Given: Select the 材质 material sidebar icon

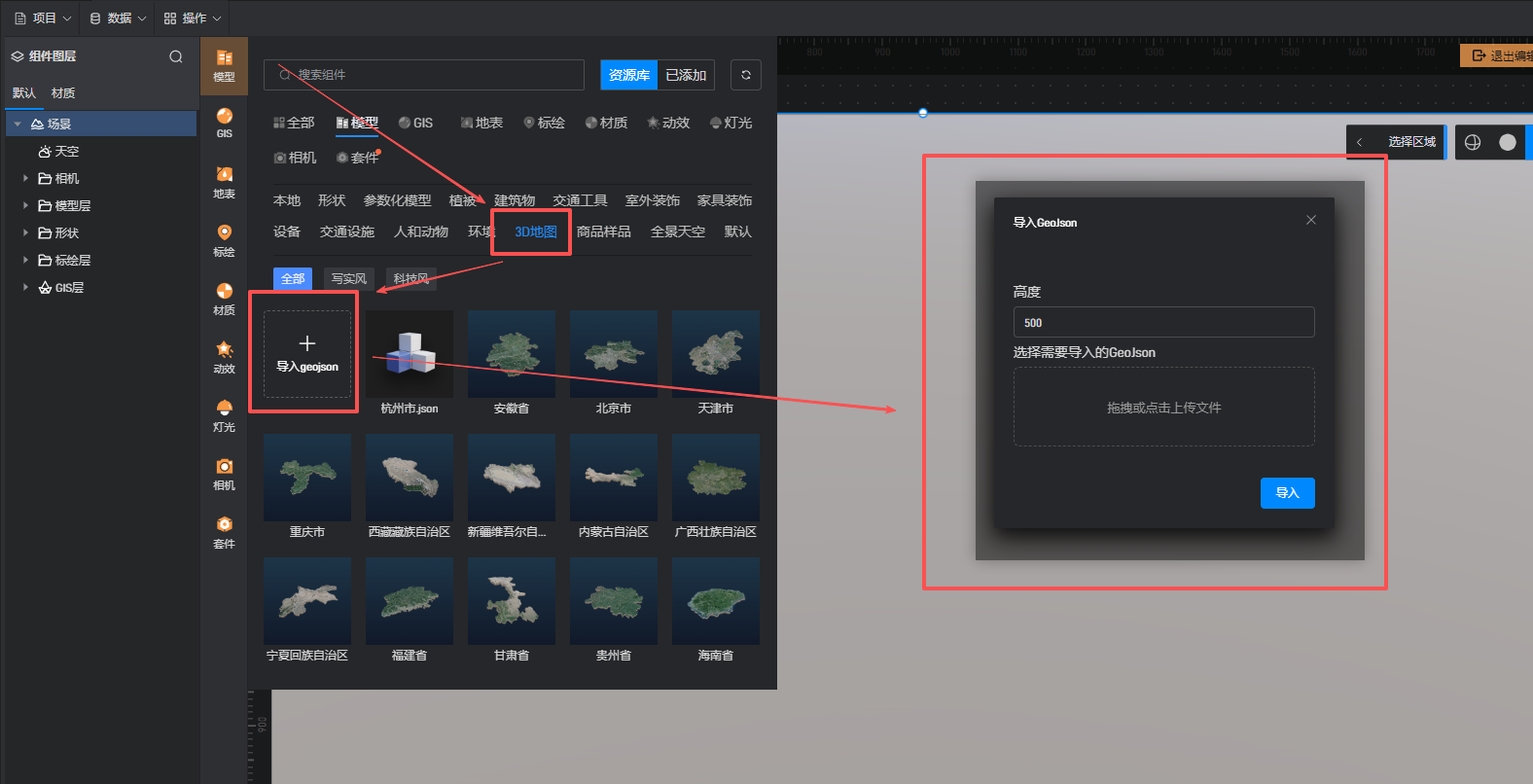Looking at the screenshot, I should [224, 298].
